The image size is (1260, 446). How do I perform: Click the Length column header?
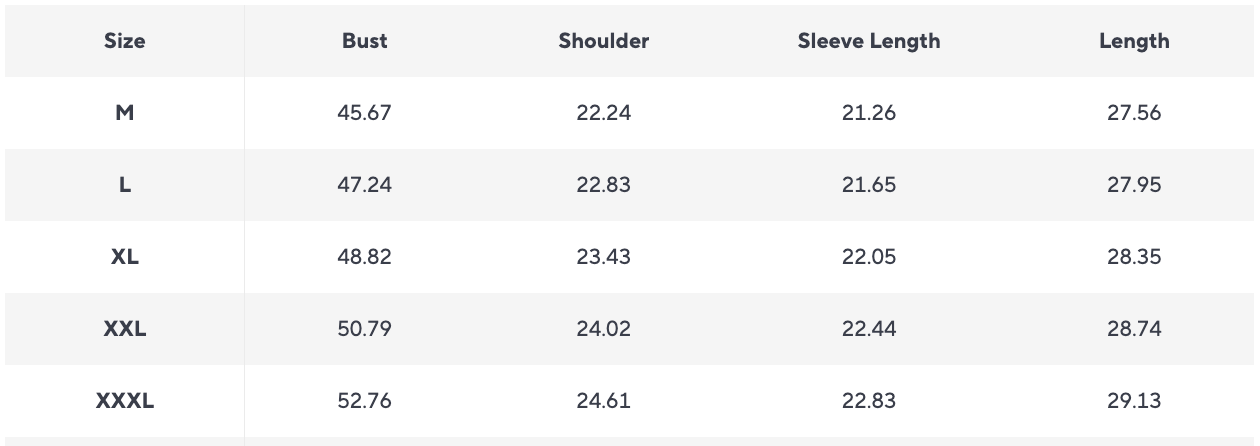tap(1134, 41)
